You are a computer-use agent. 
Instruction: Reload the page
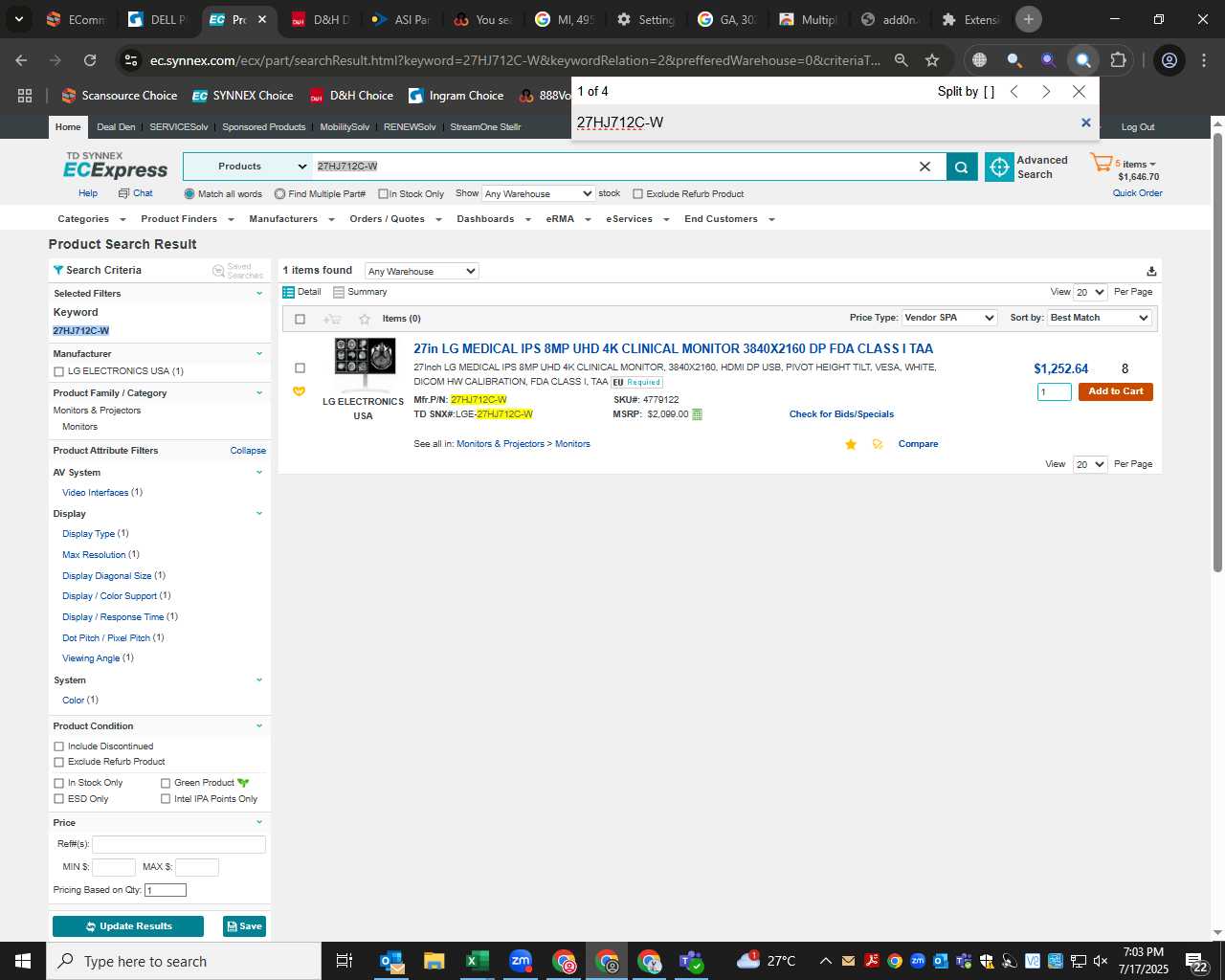pyautogui.click(x=90, y=60)
